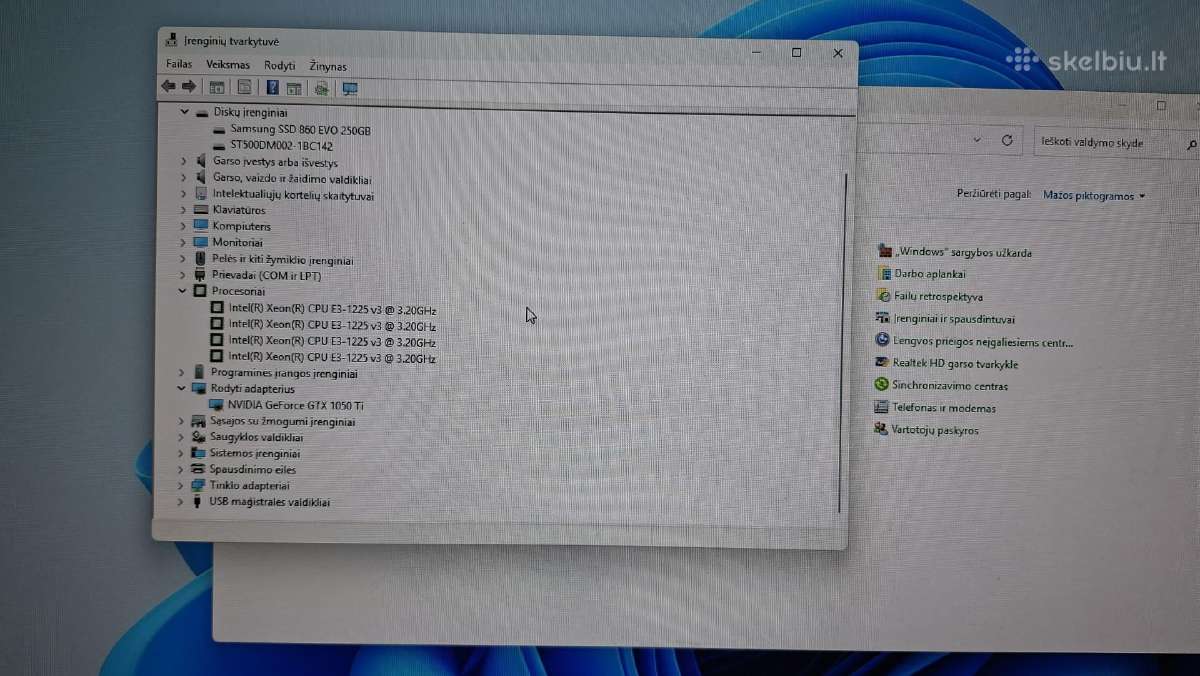
Task: Open the Rodyti menu
Action: pyautogui.click(x=280, y=65)
